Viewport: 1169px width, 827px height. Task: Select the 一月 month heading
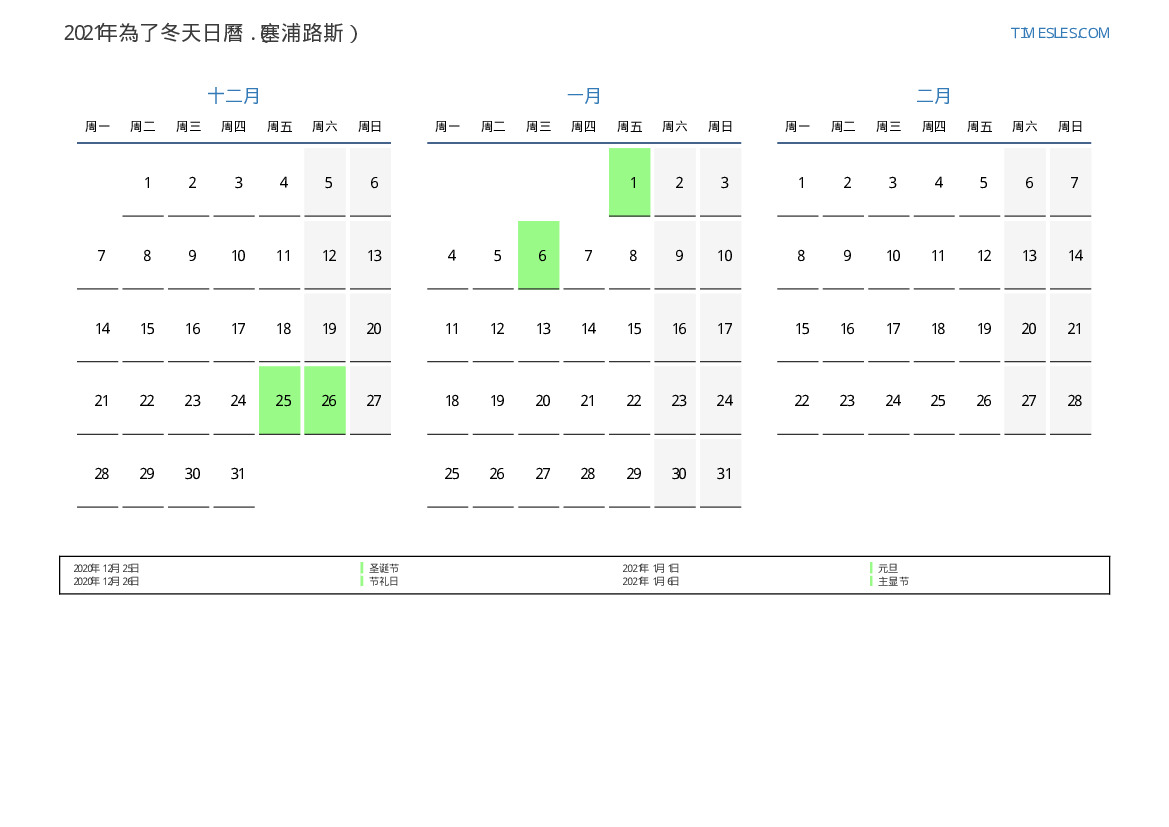tap(584, 96)
